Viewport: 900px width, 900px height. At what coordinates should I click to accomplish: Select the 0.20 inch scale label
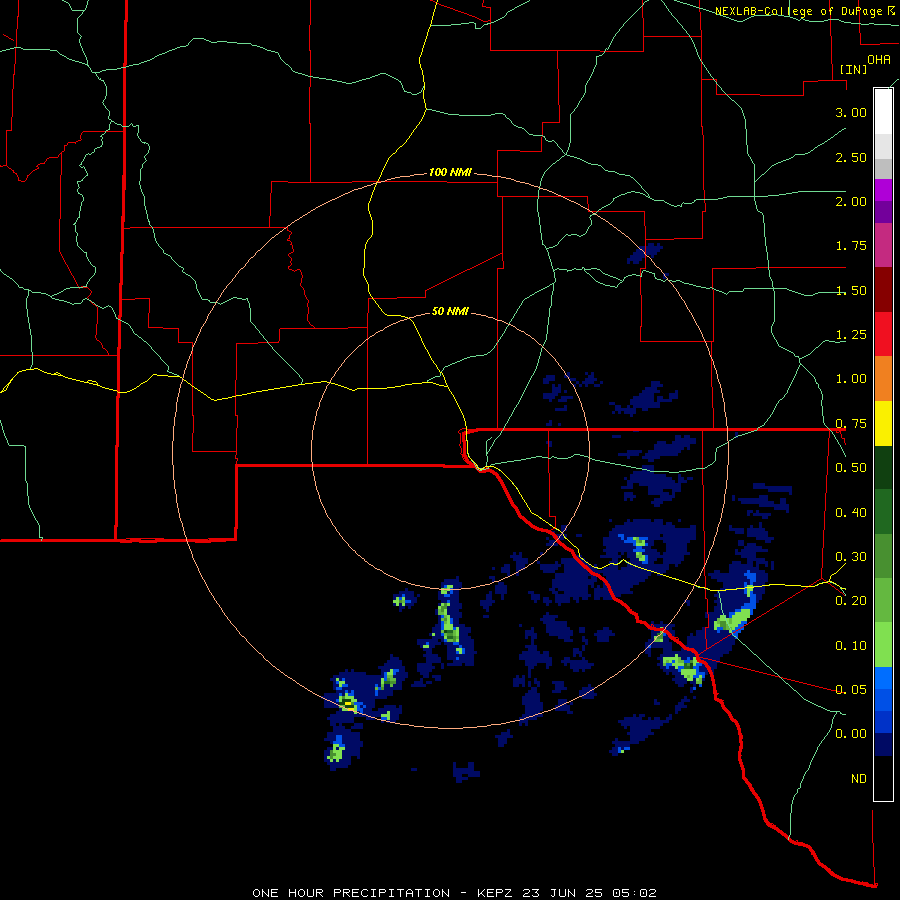851,601
